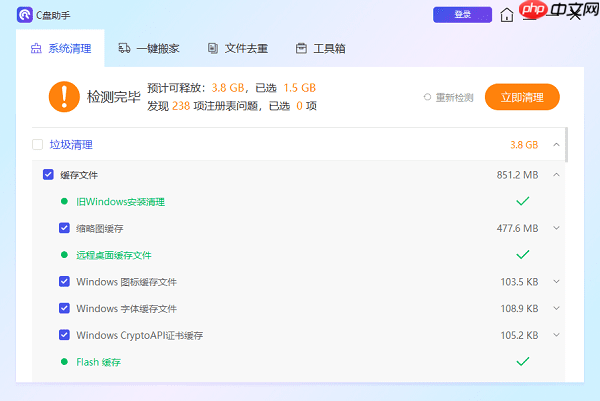Click the C盘助手 app logo icon
This screenshot has height=401, width=600.
coord(24,15)
